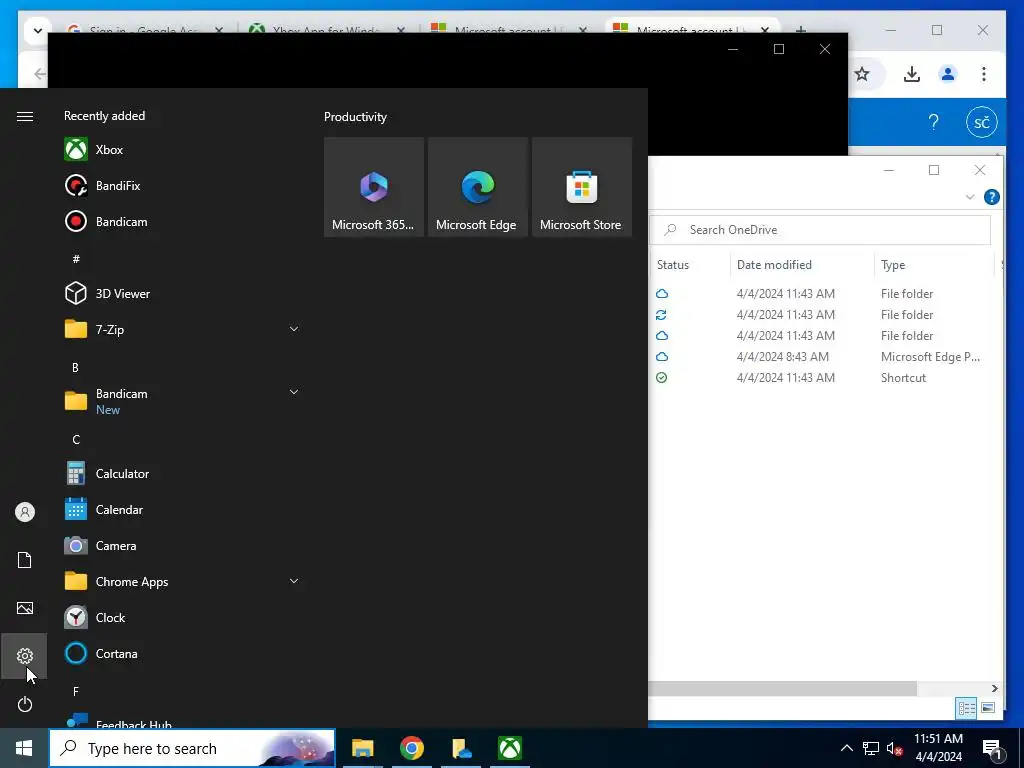Jump to the # section header
1024x768 pixels.
coord(76,259)
